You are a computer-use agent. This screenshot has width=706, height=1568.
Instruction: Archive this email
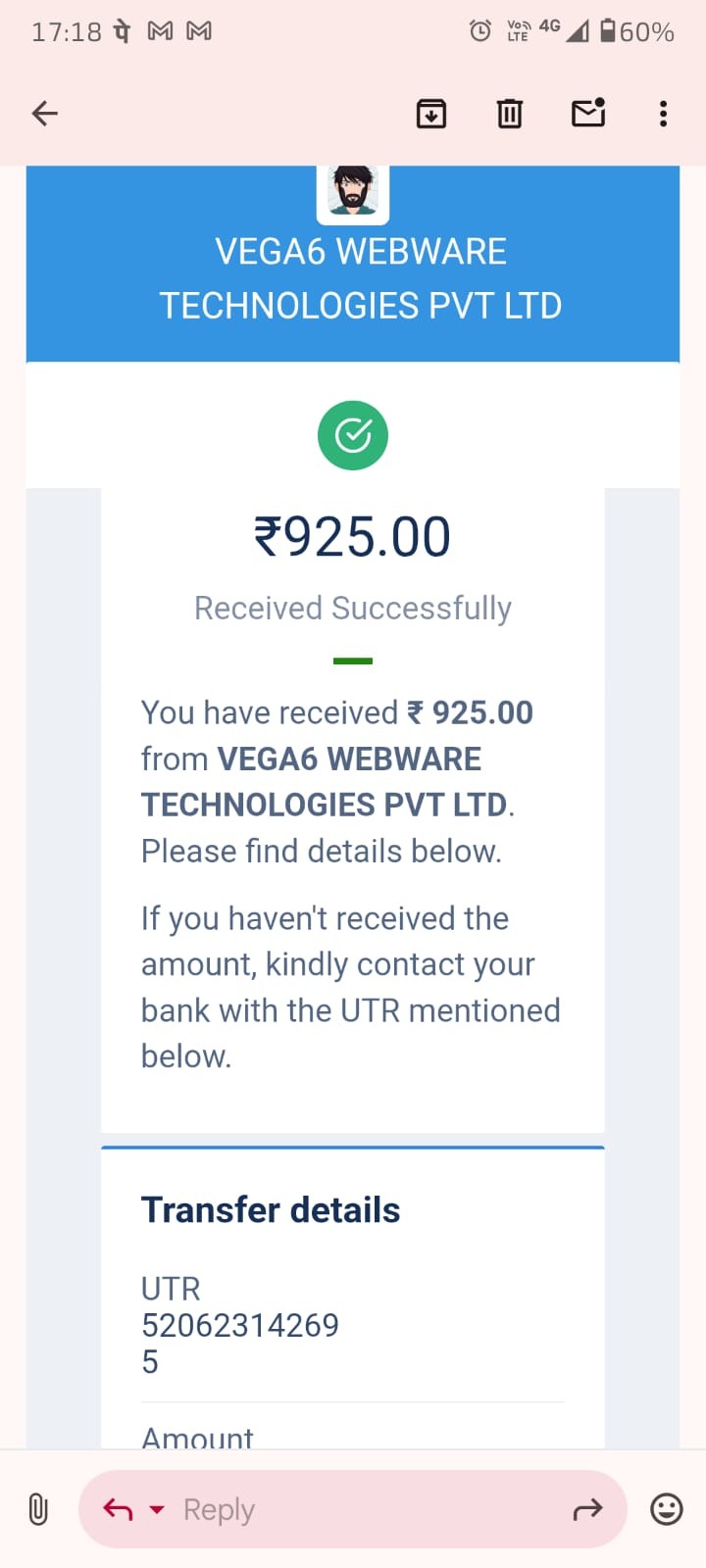click(x=431, y=114)
